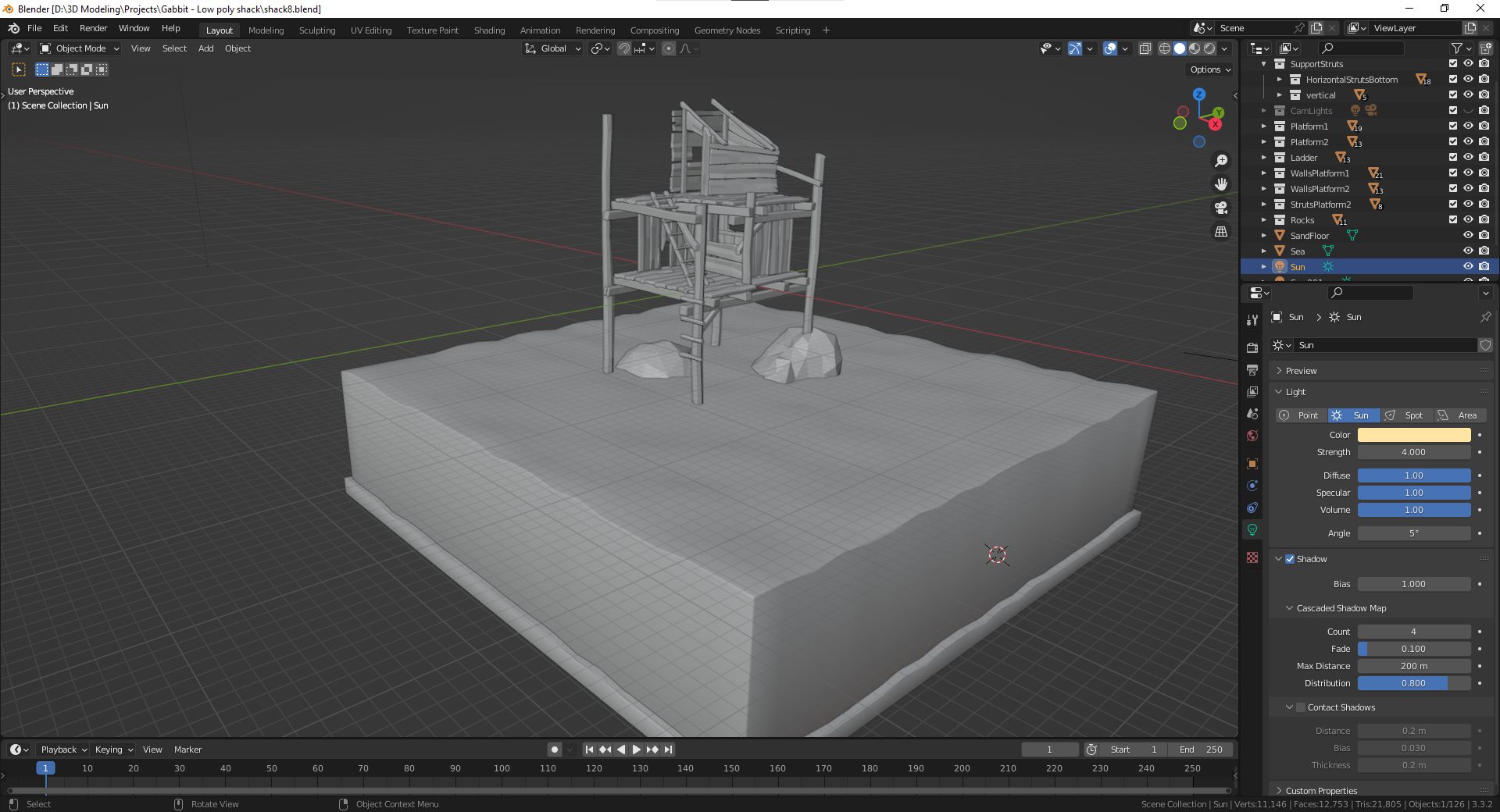This screenshot has height=812, width=1500.
Task: Open the Render menu
Action: click(x=93, y=28)
